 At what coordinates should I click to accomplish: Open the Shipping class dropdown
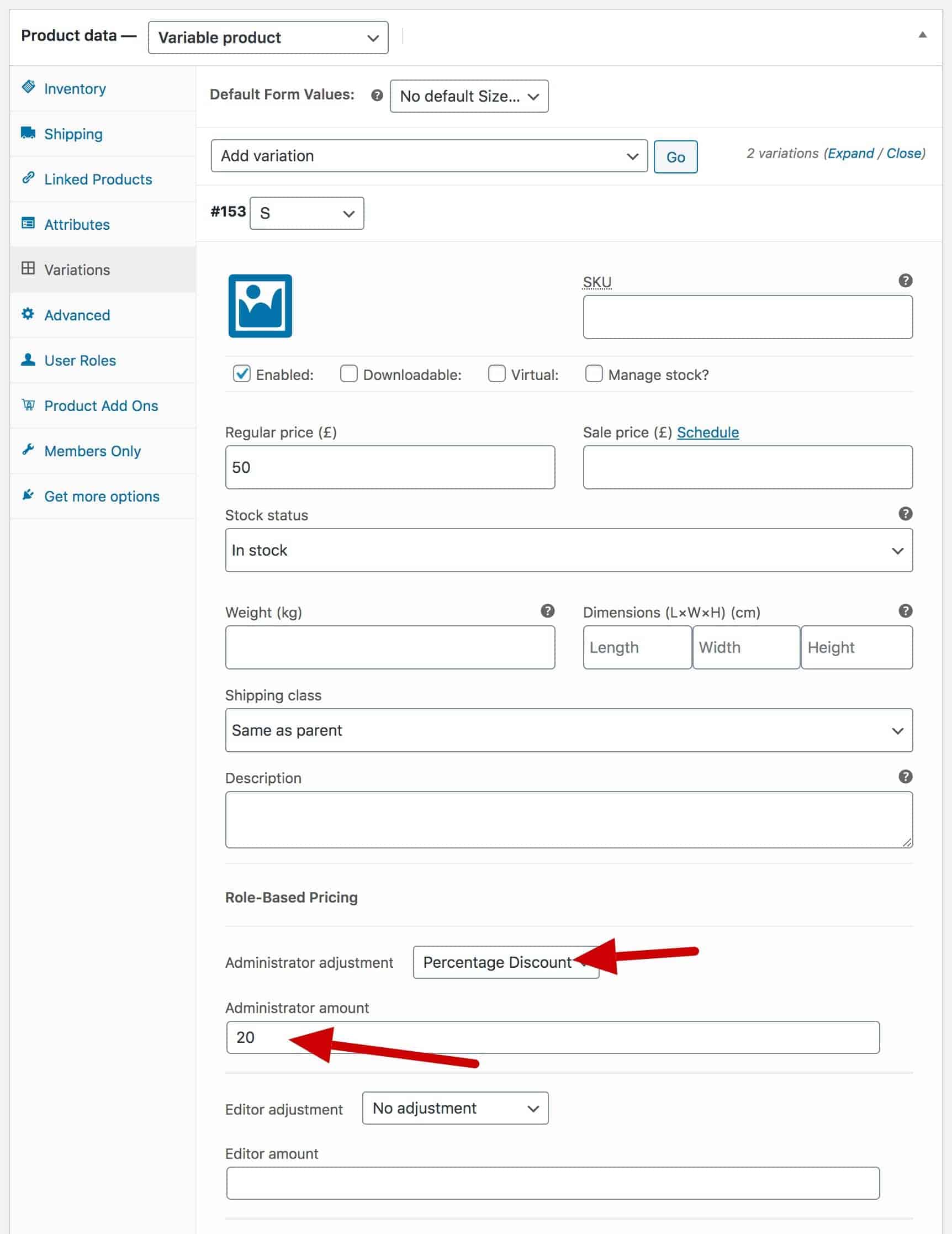click(x=569, y=731)
